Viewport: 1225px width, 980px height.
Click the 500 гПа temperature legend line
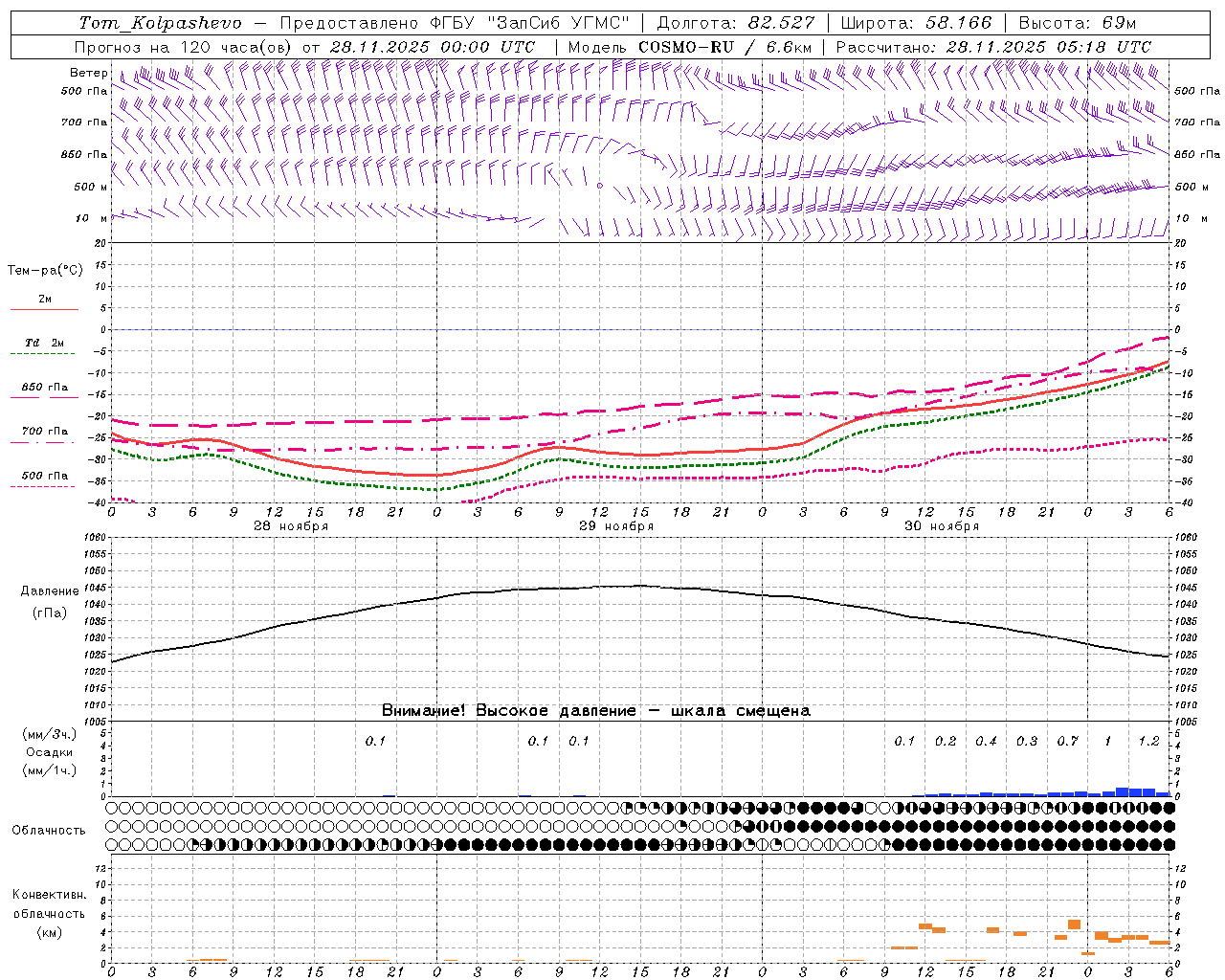pos(44,486)
